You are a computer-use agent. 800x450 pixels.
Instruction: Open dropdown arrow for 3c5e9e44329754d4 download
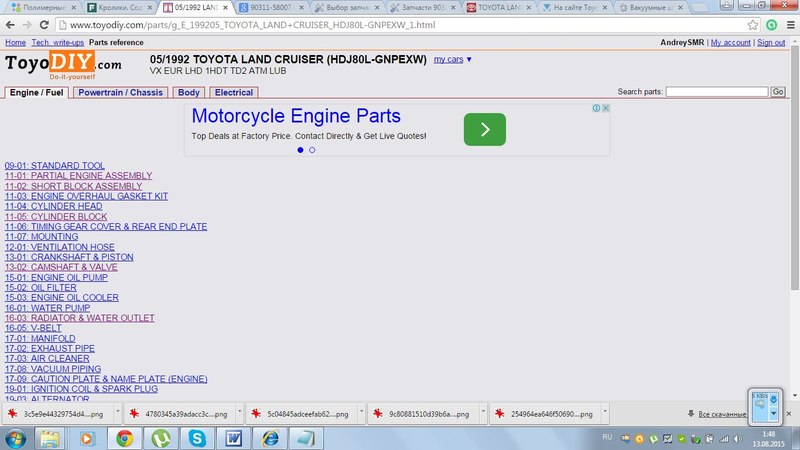click(117, 413)
